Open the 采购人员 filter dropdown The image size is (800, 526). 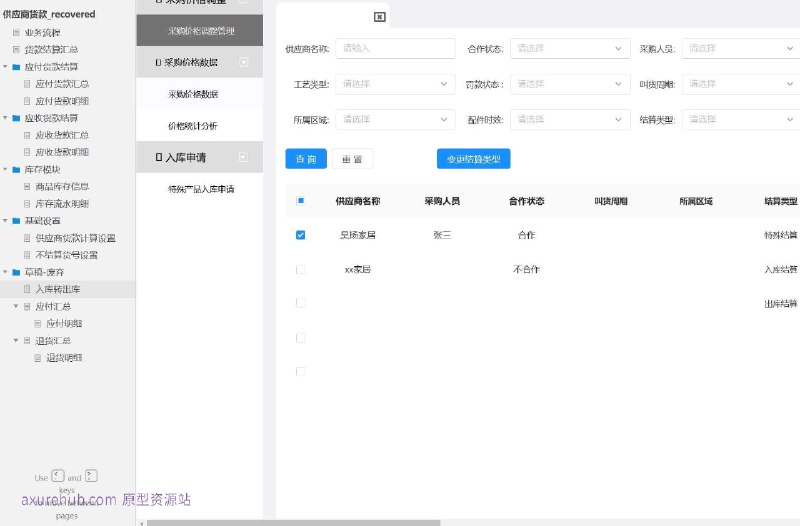click(x=741, y=48)
